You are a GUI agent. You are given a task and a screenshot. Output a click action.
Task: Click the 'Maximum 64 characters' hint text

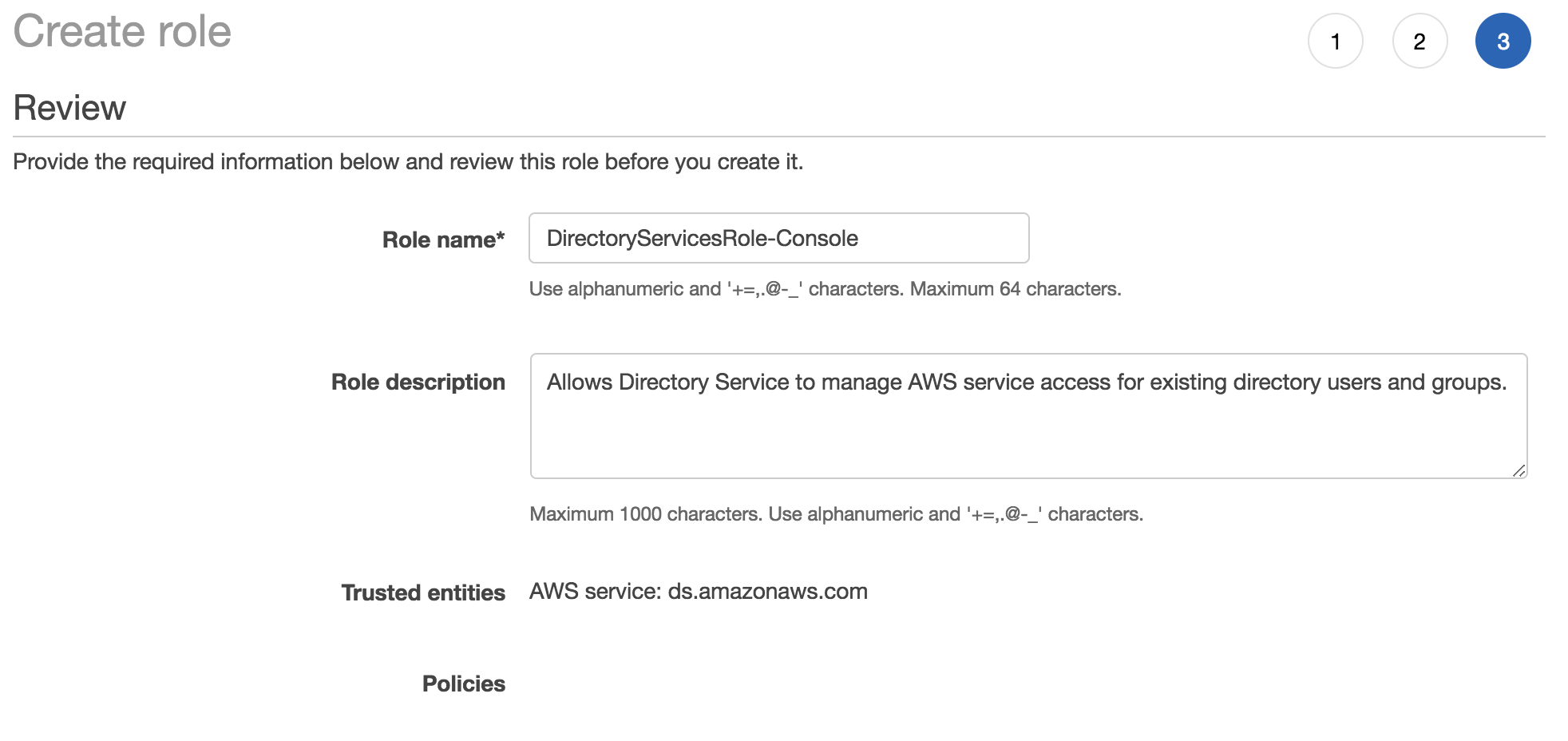pos(1015,289)
